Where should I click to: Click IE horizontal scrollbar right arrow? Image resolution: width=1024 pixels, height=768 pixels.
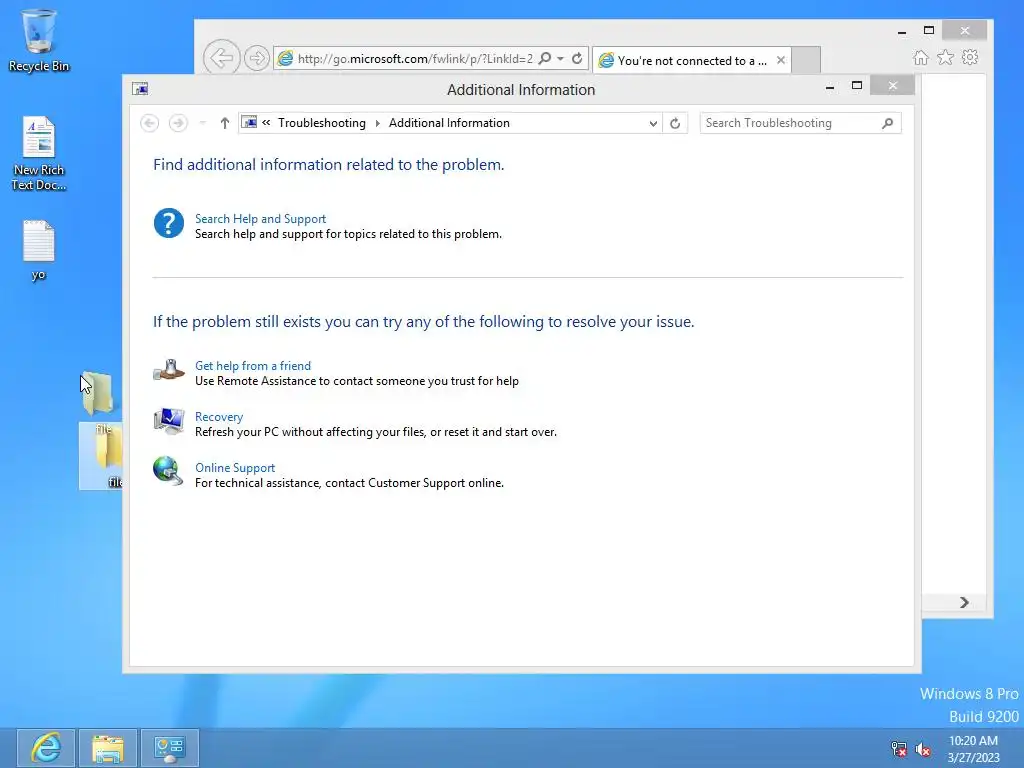964,602
